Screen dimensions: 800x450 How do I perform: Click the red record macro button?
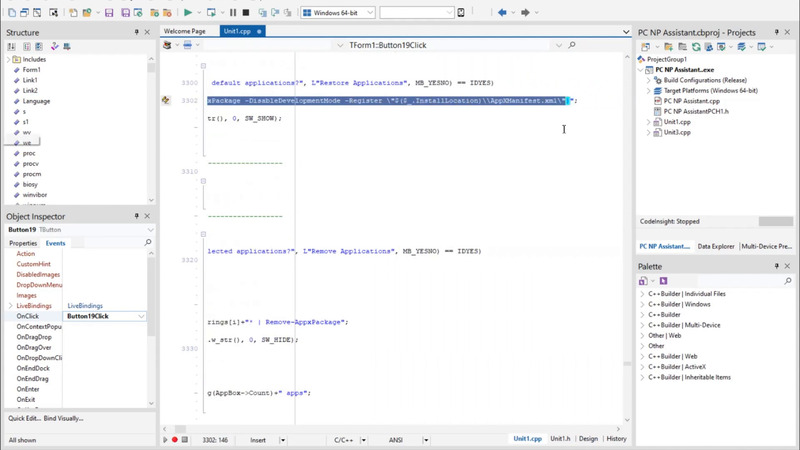[x=175, y=439]
